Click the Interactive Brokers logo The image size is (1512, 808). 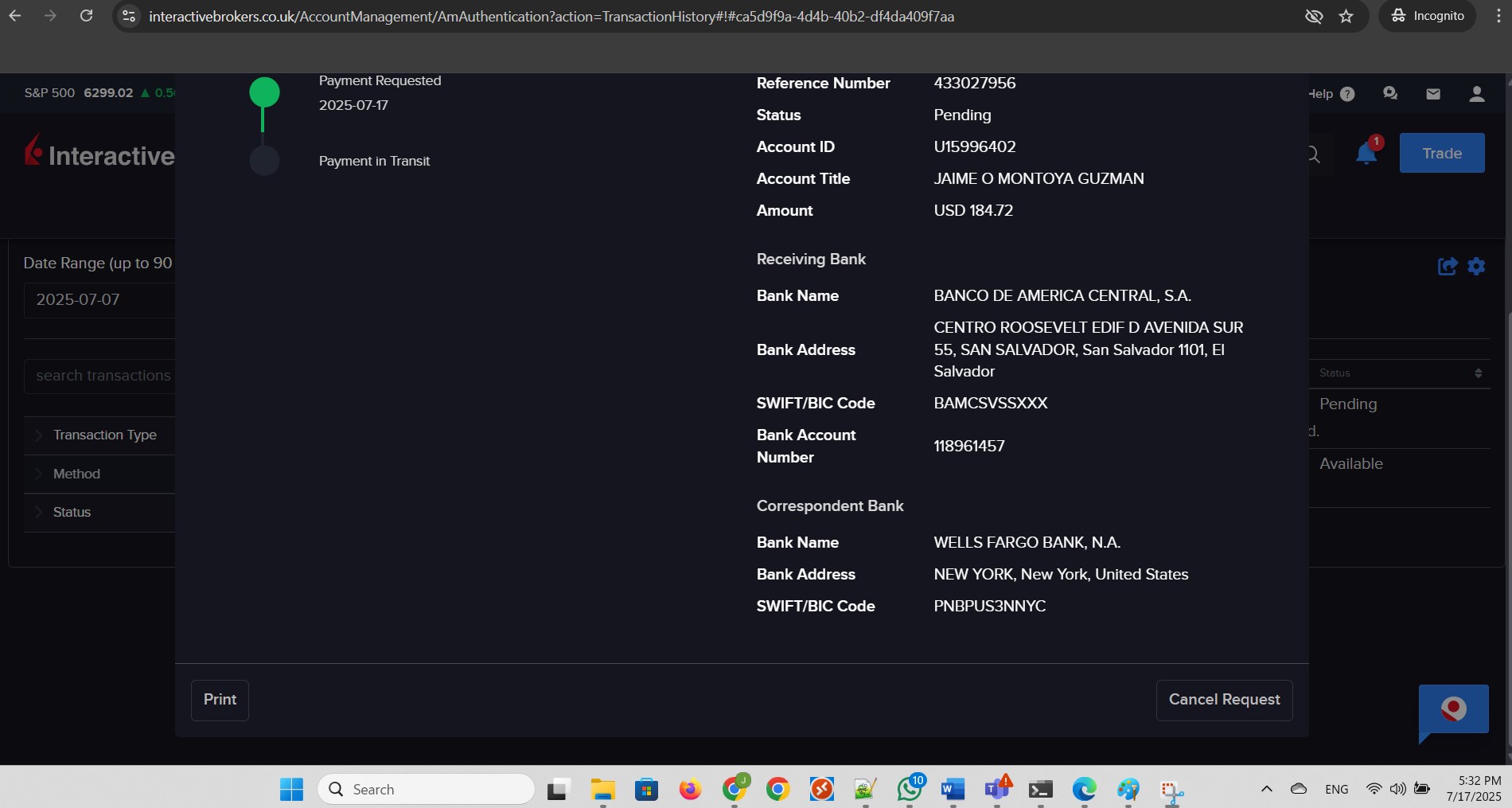(x=100, y=153)
